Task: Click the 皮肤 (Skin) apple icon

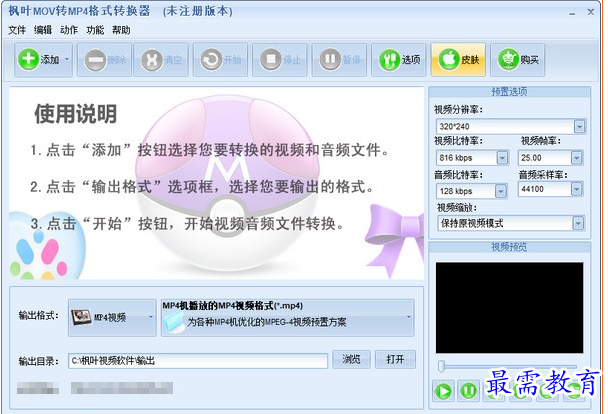Action: (449, 59)
